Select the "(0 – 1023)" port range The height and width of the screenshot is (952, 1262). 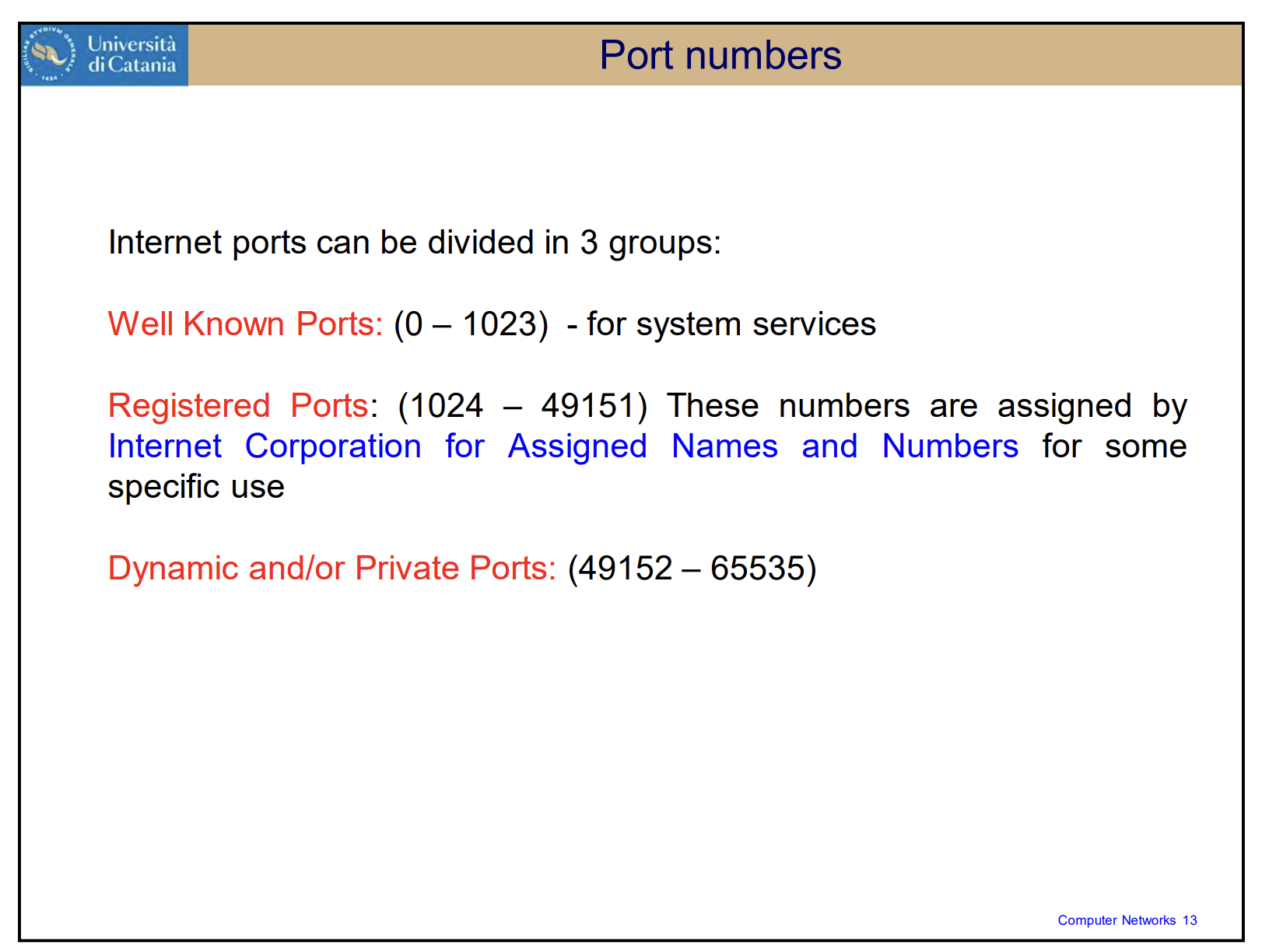coord(471,324)
